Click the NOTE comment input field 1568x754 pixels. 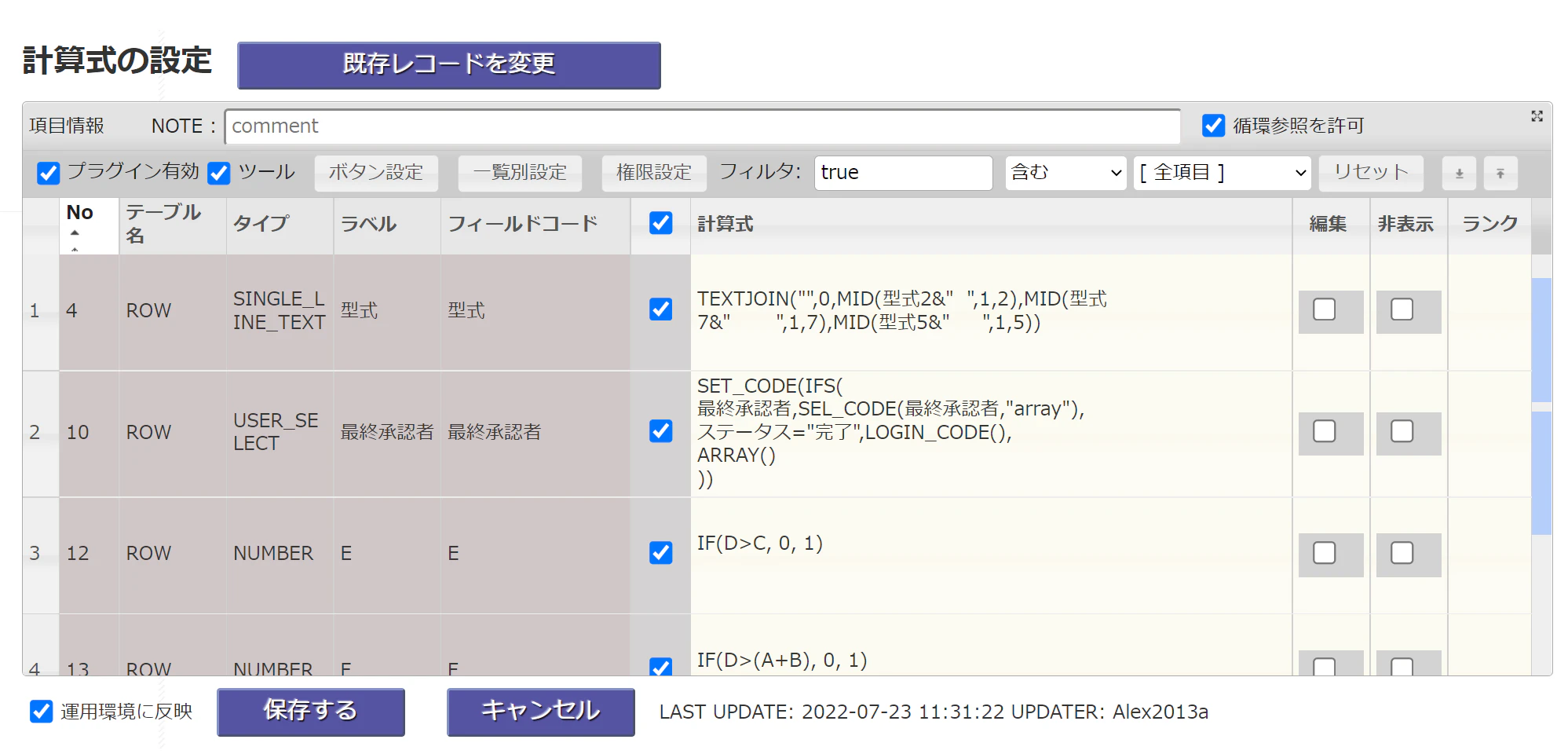(x=703, y=126)
